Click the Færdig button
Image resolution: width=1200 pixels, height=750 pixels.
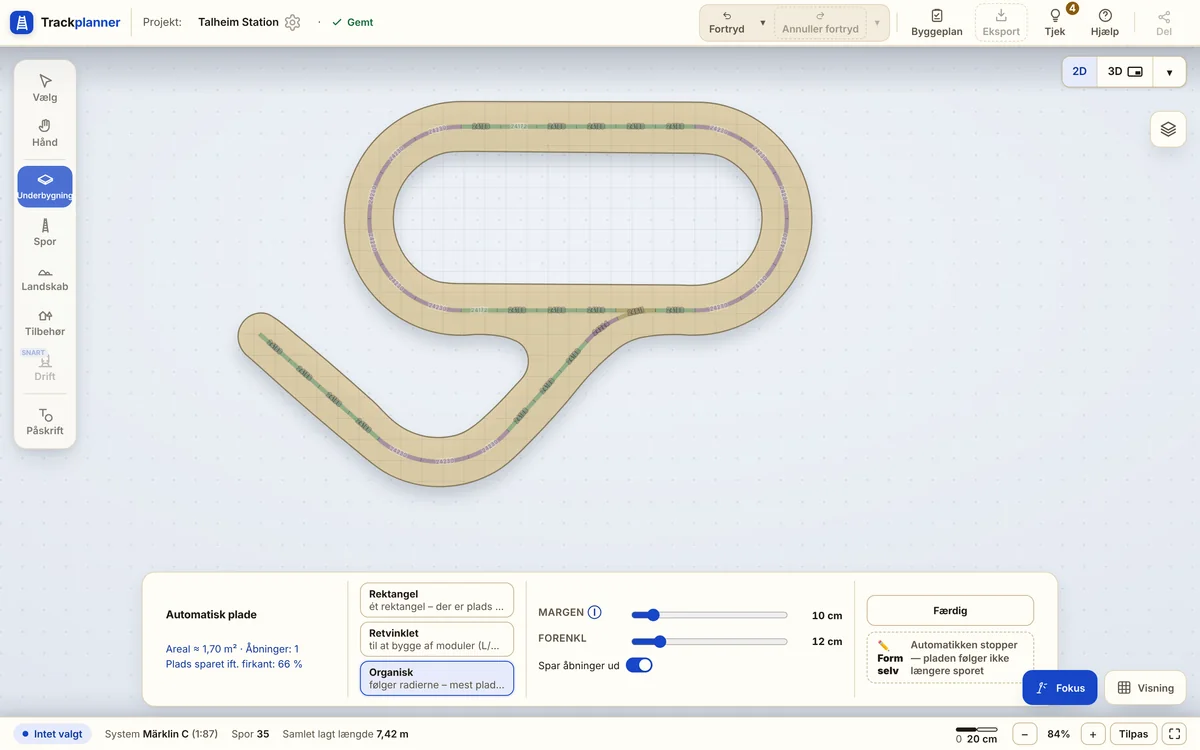[x=950, y=610]
